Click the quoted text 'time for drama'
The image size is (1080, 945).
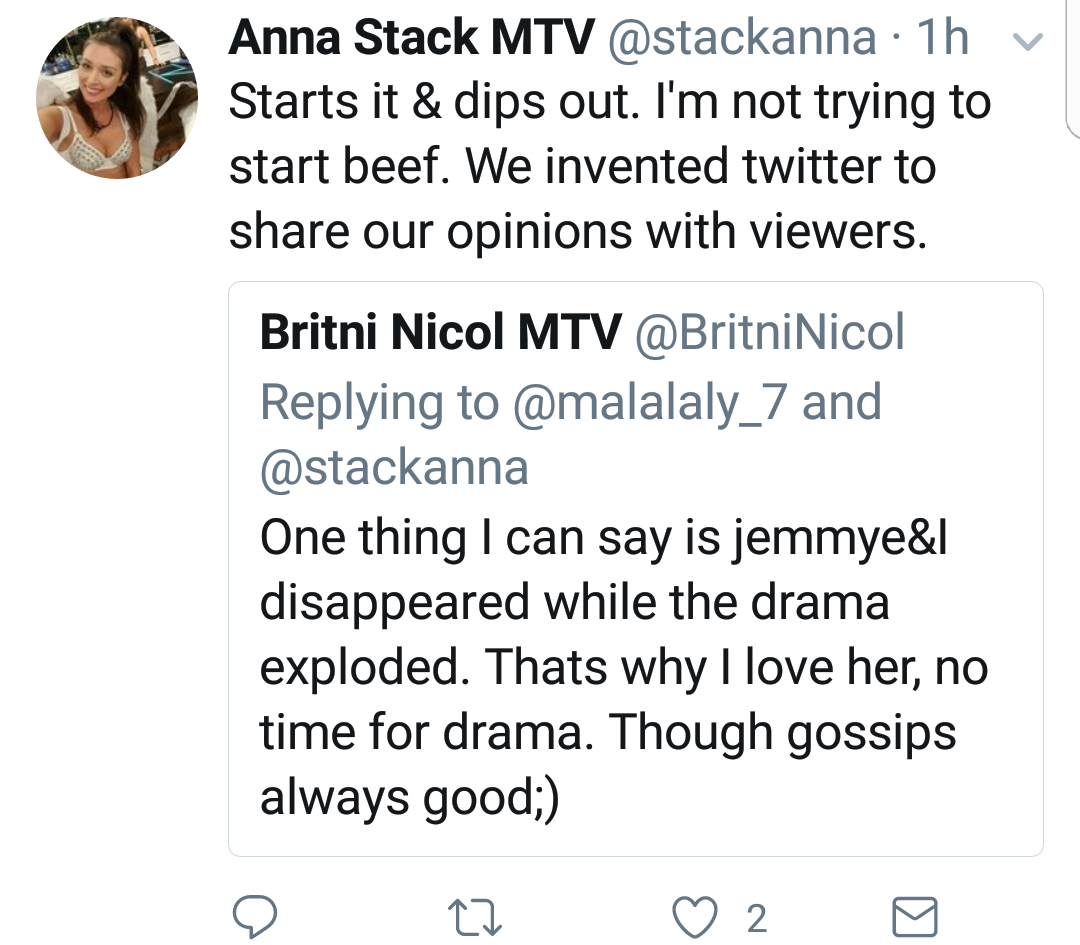pyautogui.click(x=421, y=732)
